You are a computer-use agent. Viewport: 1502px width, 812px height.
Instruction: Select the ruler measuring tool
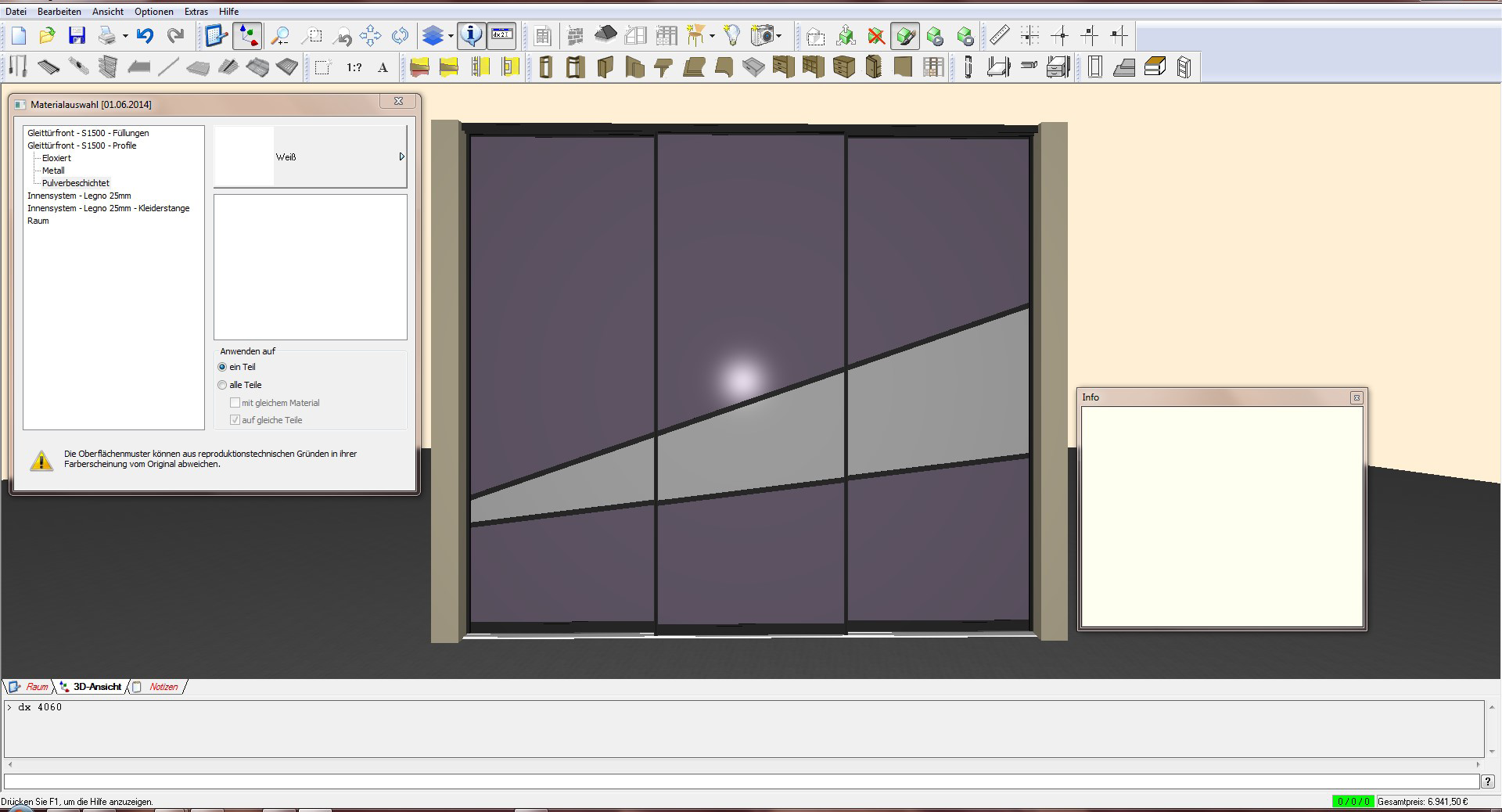coord(999,36)
